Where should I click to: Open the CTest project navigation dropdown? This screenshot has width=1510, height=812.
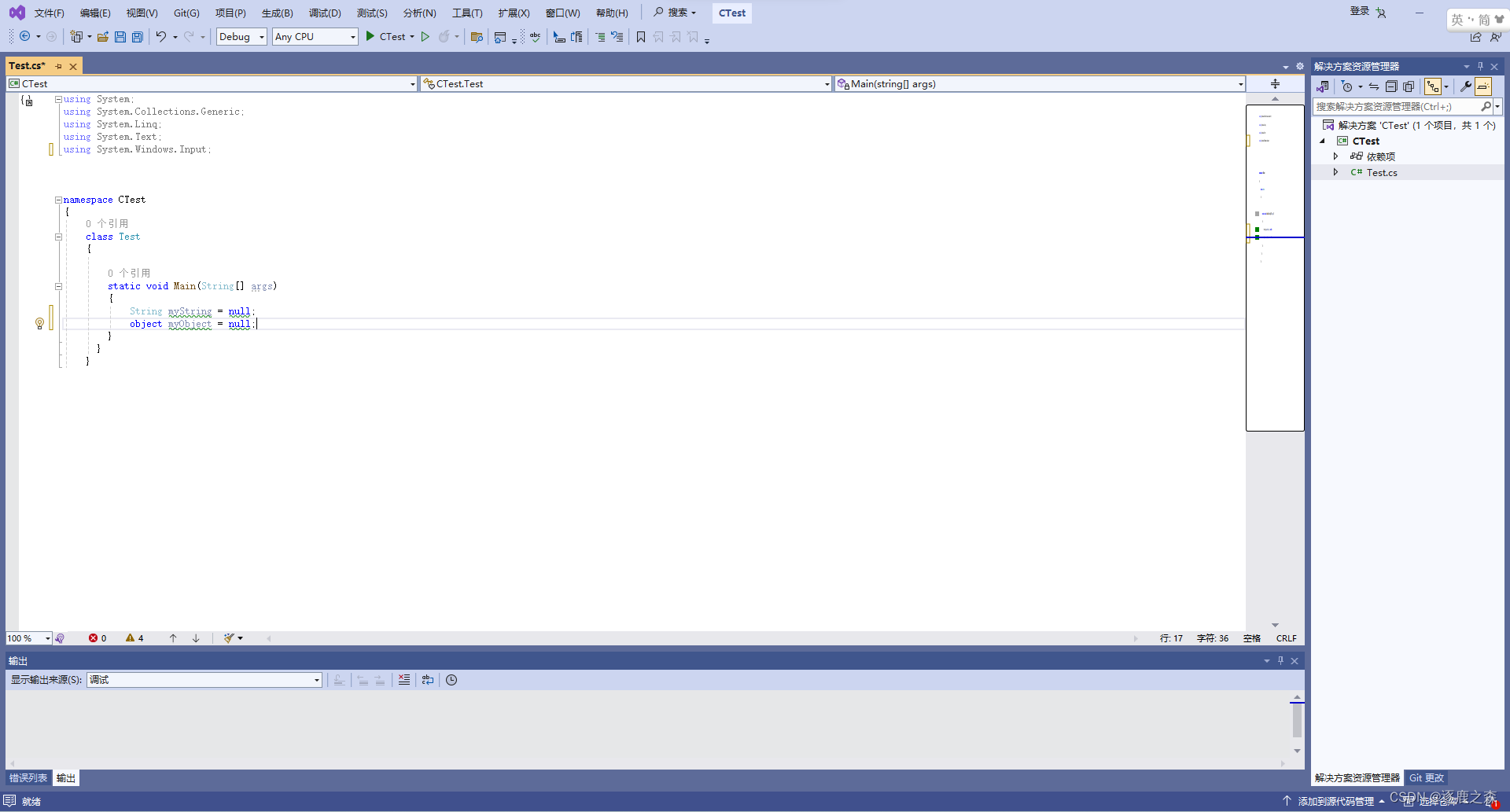pyautogui.click(x=212, y=84)
